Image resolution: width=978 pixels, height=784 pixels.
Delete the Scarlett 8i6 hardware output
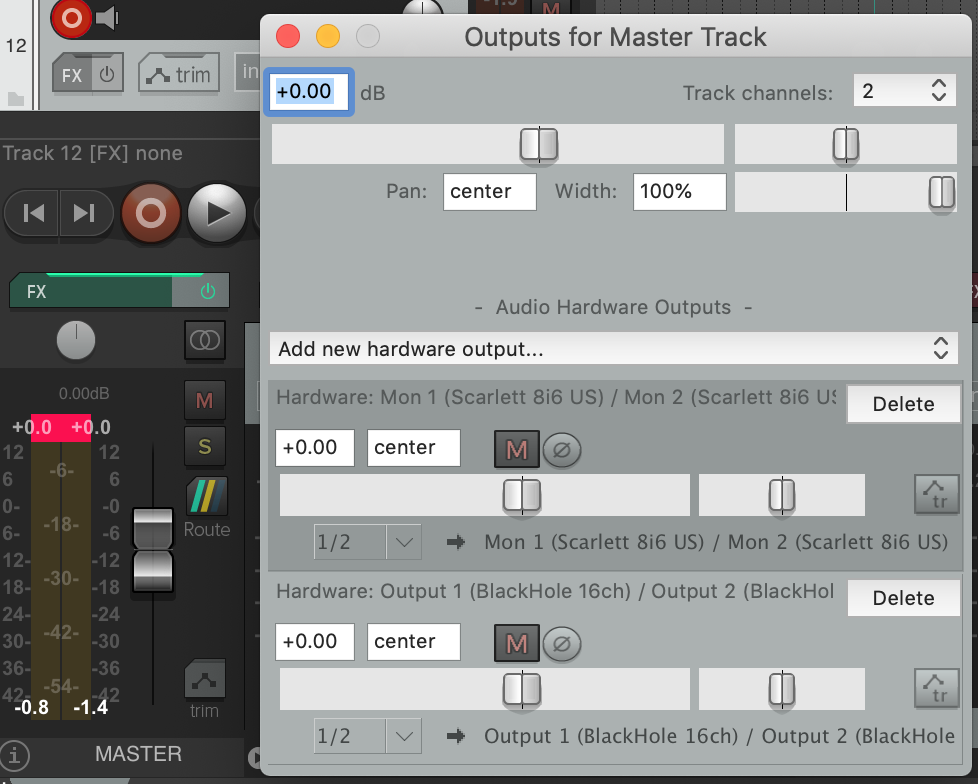coord(903,404)
